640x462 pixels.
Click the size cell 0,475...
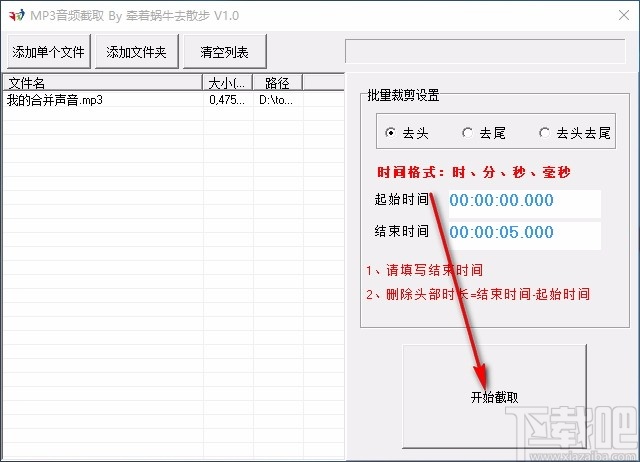click(x=227, y=100)
